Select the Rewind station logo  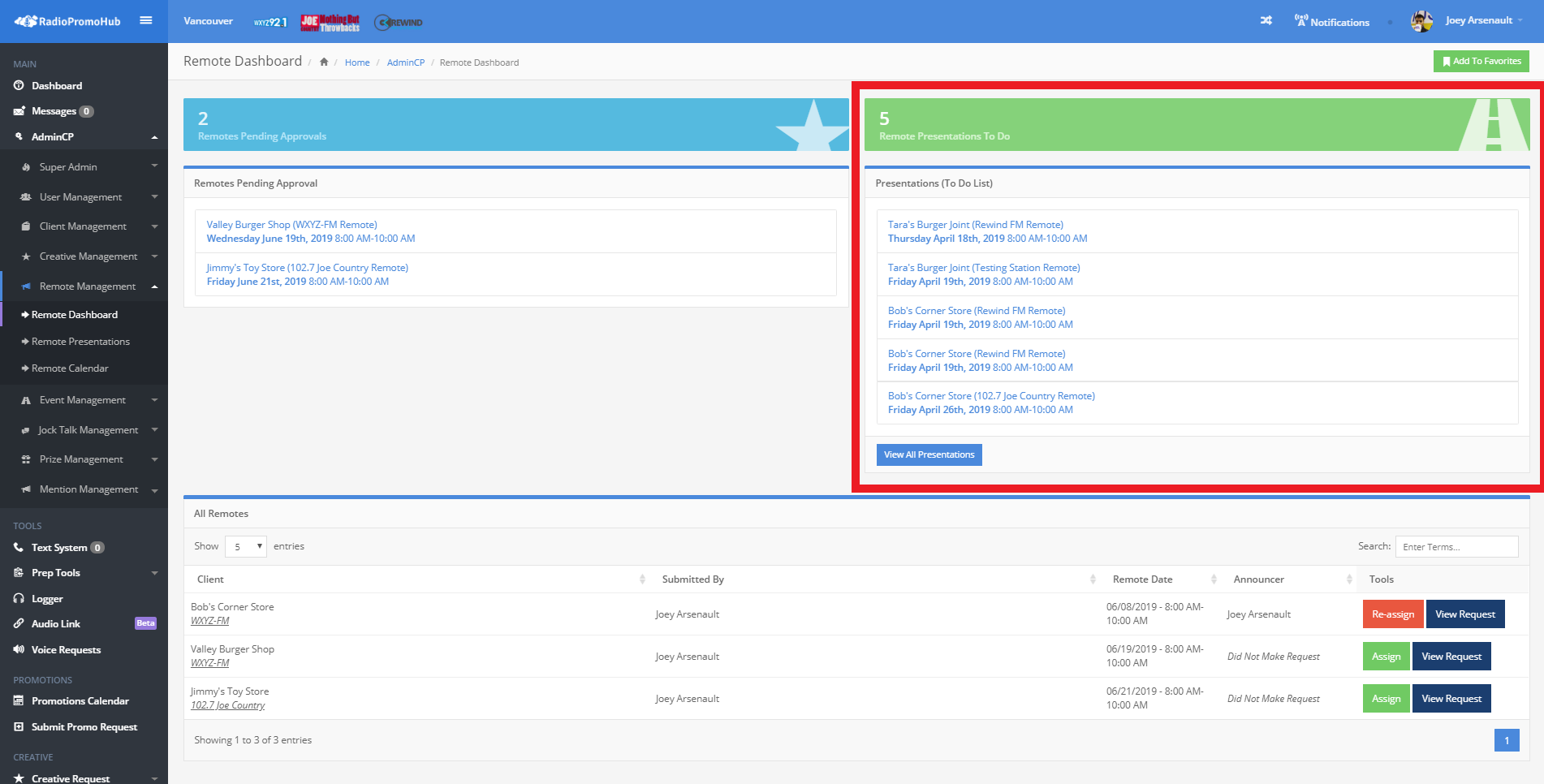click(399, 23)
